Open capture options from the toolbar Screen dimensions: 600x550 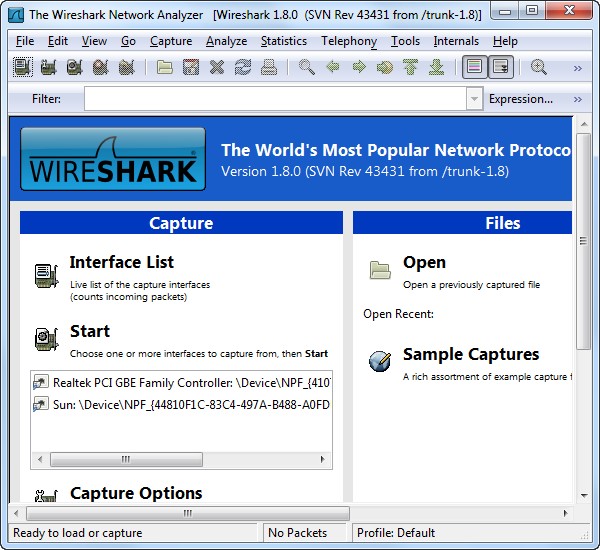[49, 67]
